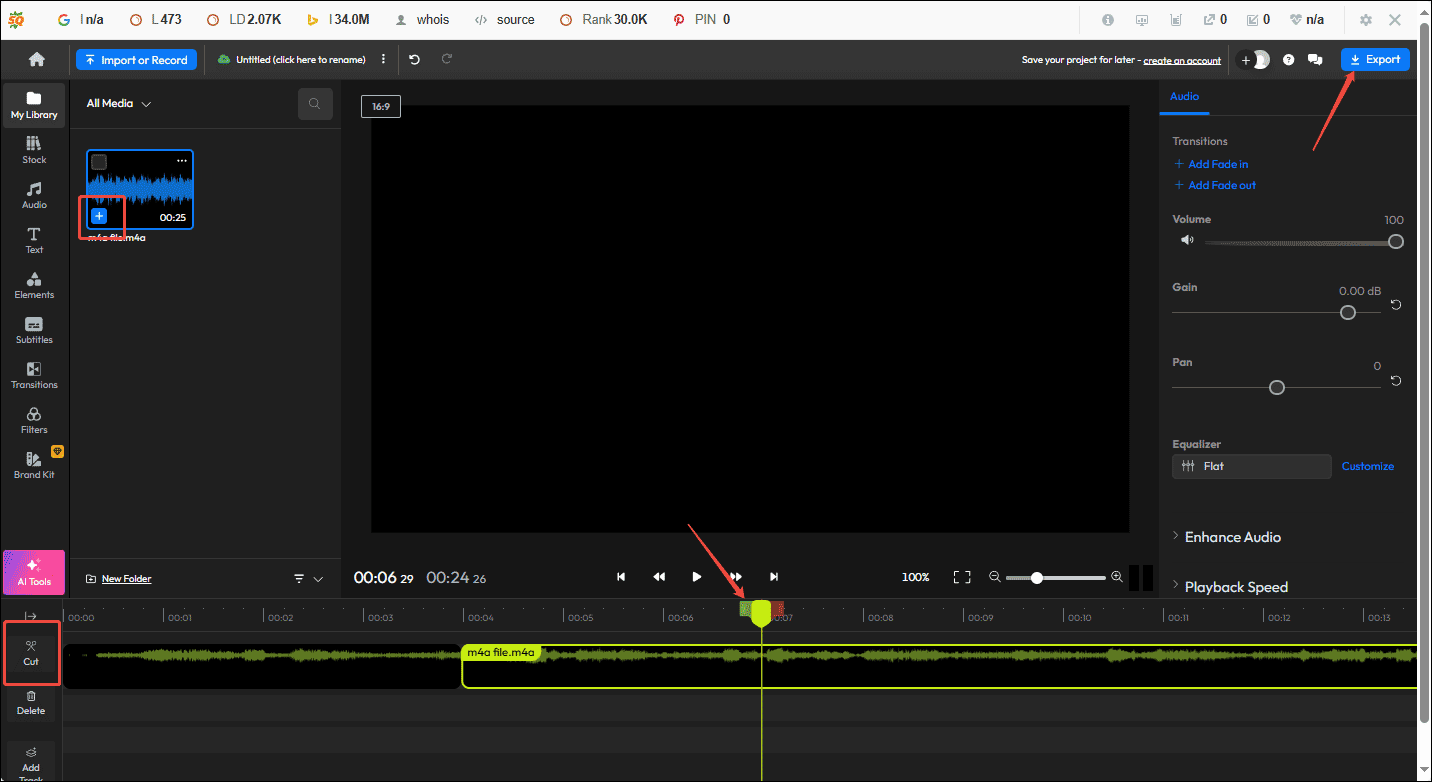Open the Stock media panel
This screenshot has height=782, width=1432.
coord(34,150)
